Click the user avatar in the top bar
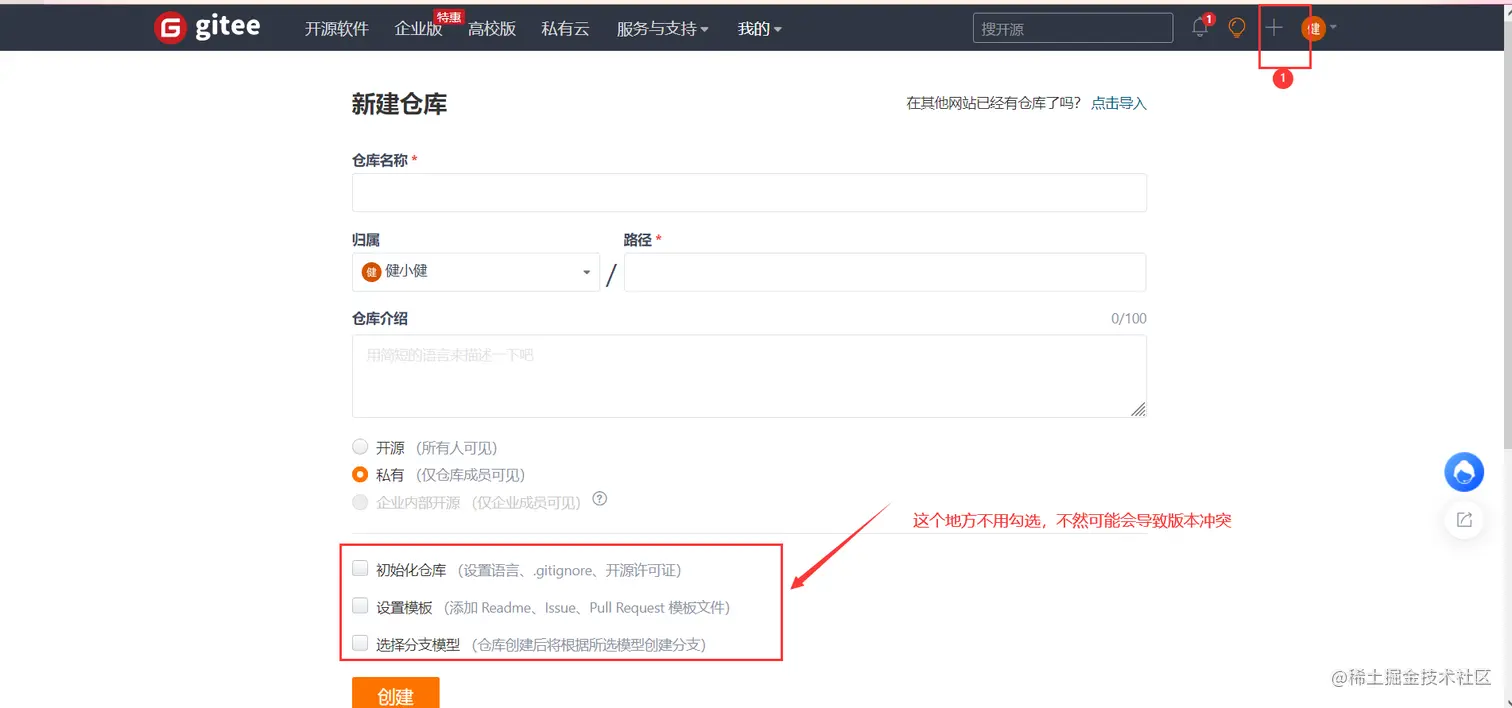Screen dimensions: 1512x708 click(x=1313, y=28)
